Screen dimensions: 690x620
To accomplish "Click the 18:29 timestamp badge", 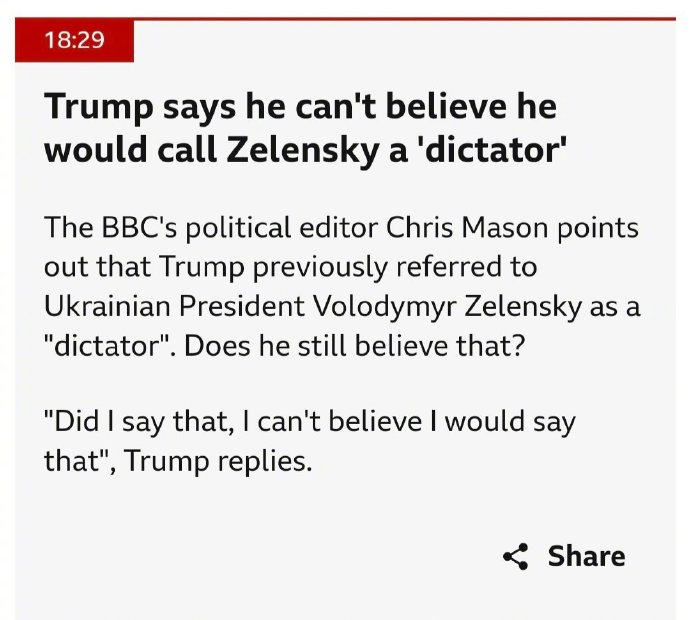I will coord(74,40).
